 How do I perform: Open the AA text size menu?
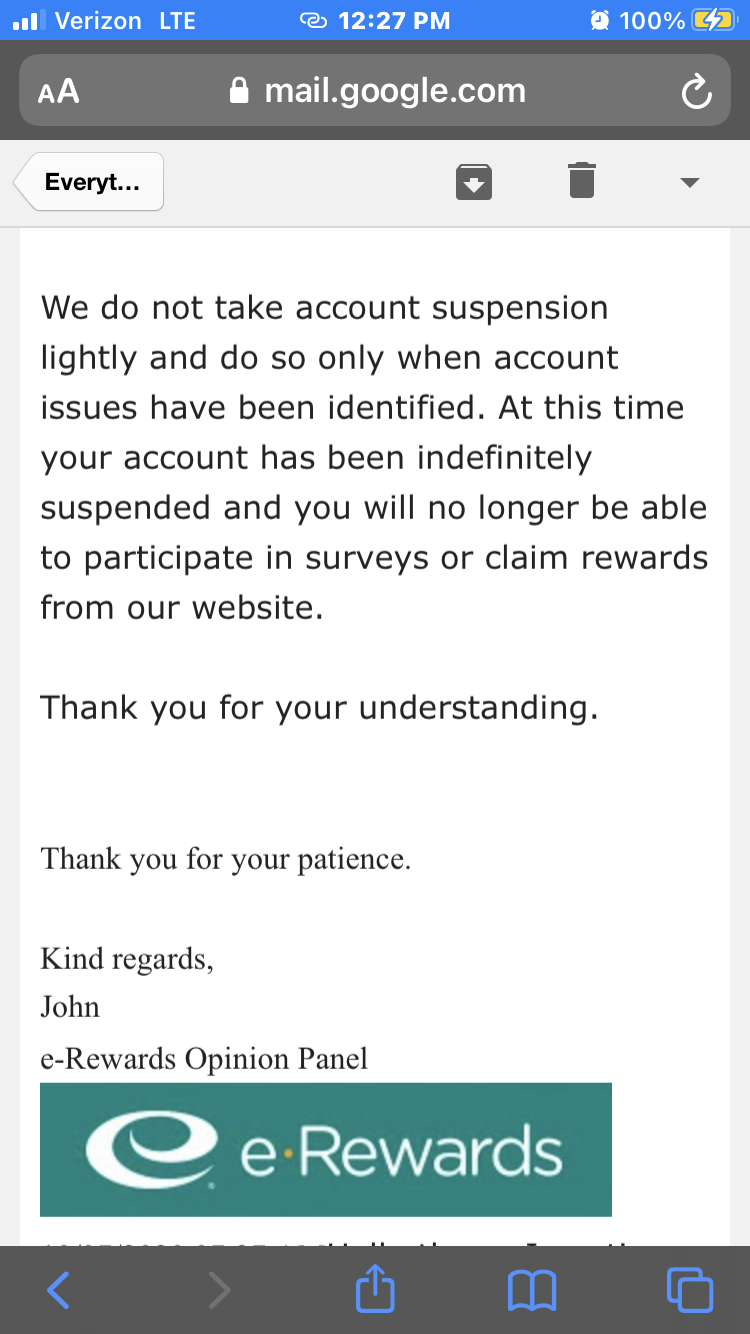(58, 92)
